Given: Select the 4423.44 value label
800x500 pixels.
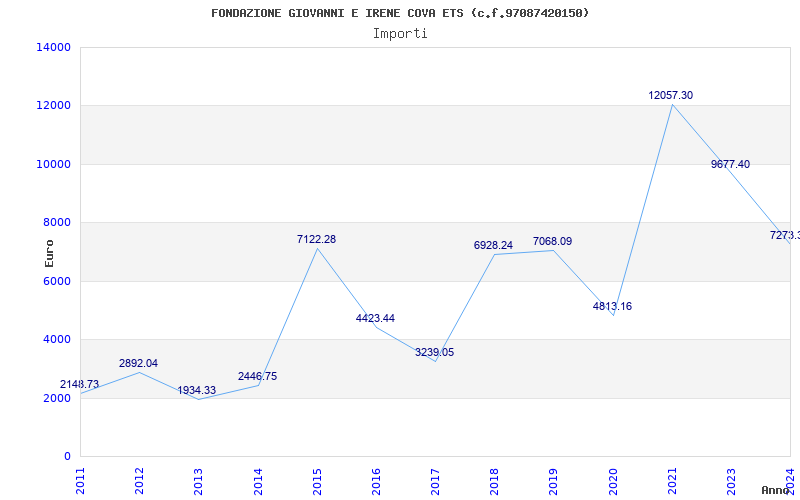Looking at the screenshot, I should click(375, 319).
